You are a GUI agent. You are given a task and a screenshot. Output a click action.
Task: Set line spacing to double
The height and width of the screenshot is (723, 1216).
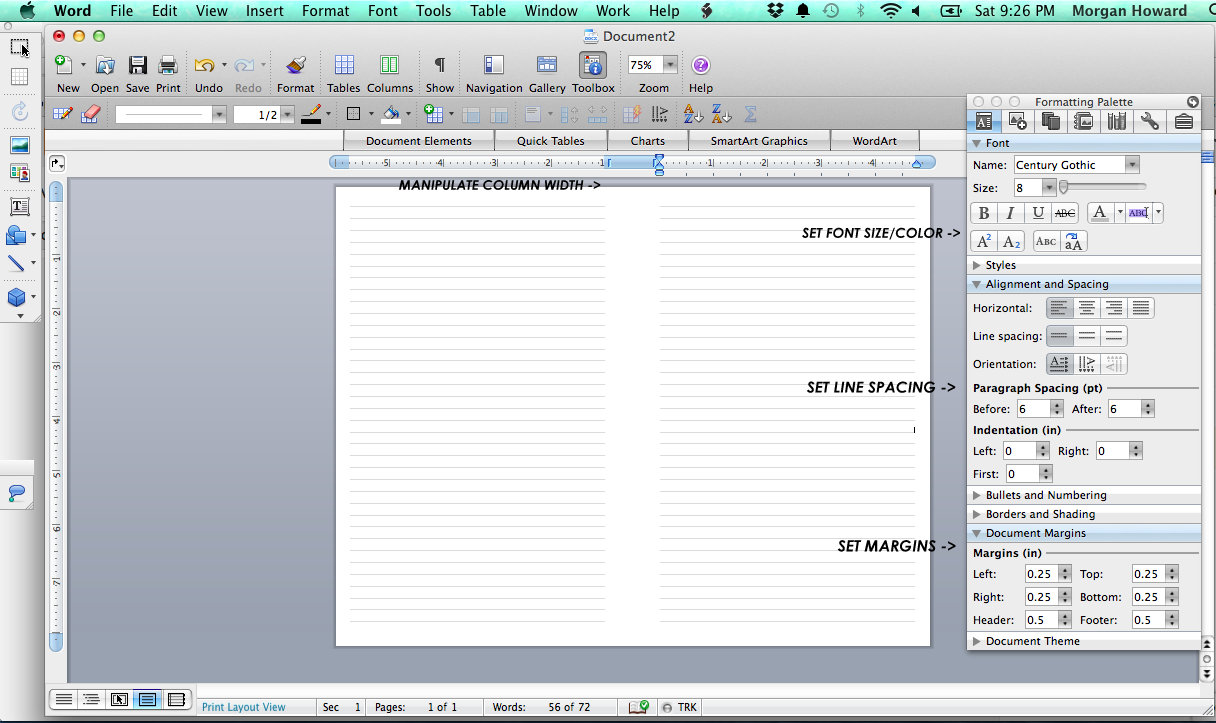[x=1114, y=336]
